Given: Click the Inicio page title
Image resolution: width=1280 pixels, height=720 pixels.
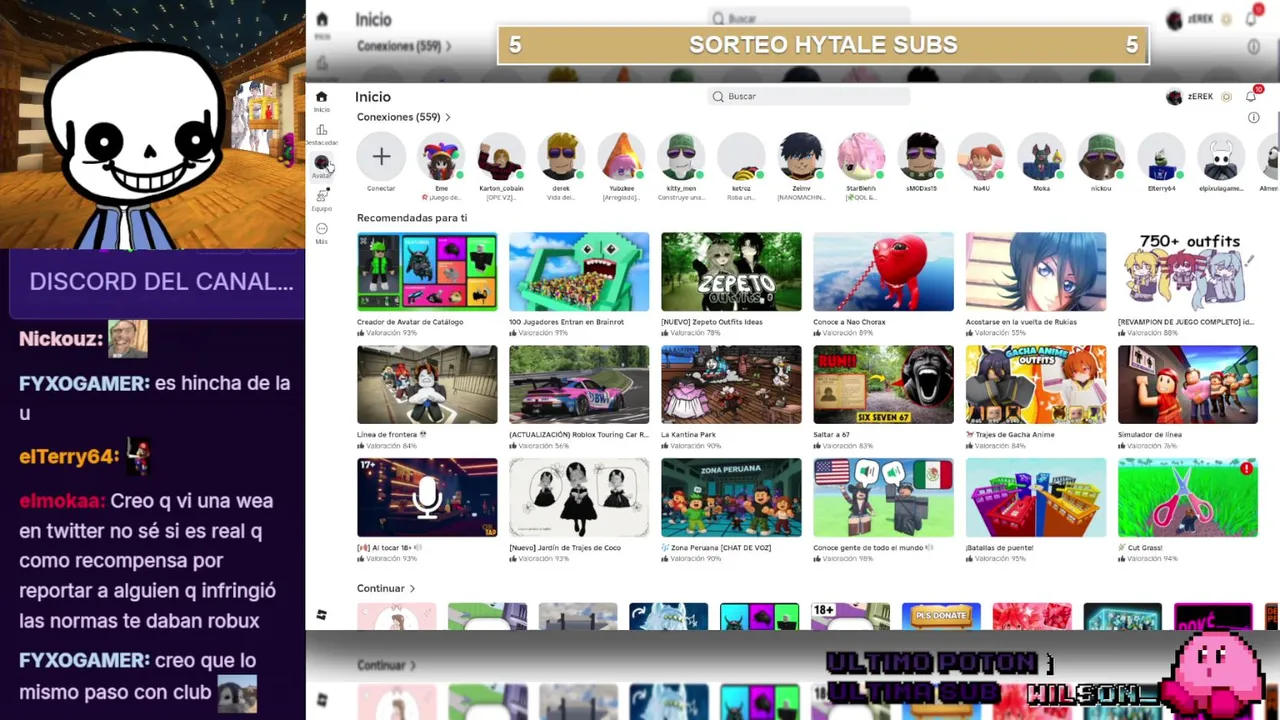Looking at the screenshot, I should click(373, 97).
